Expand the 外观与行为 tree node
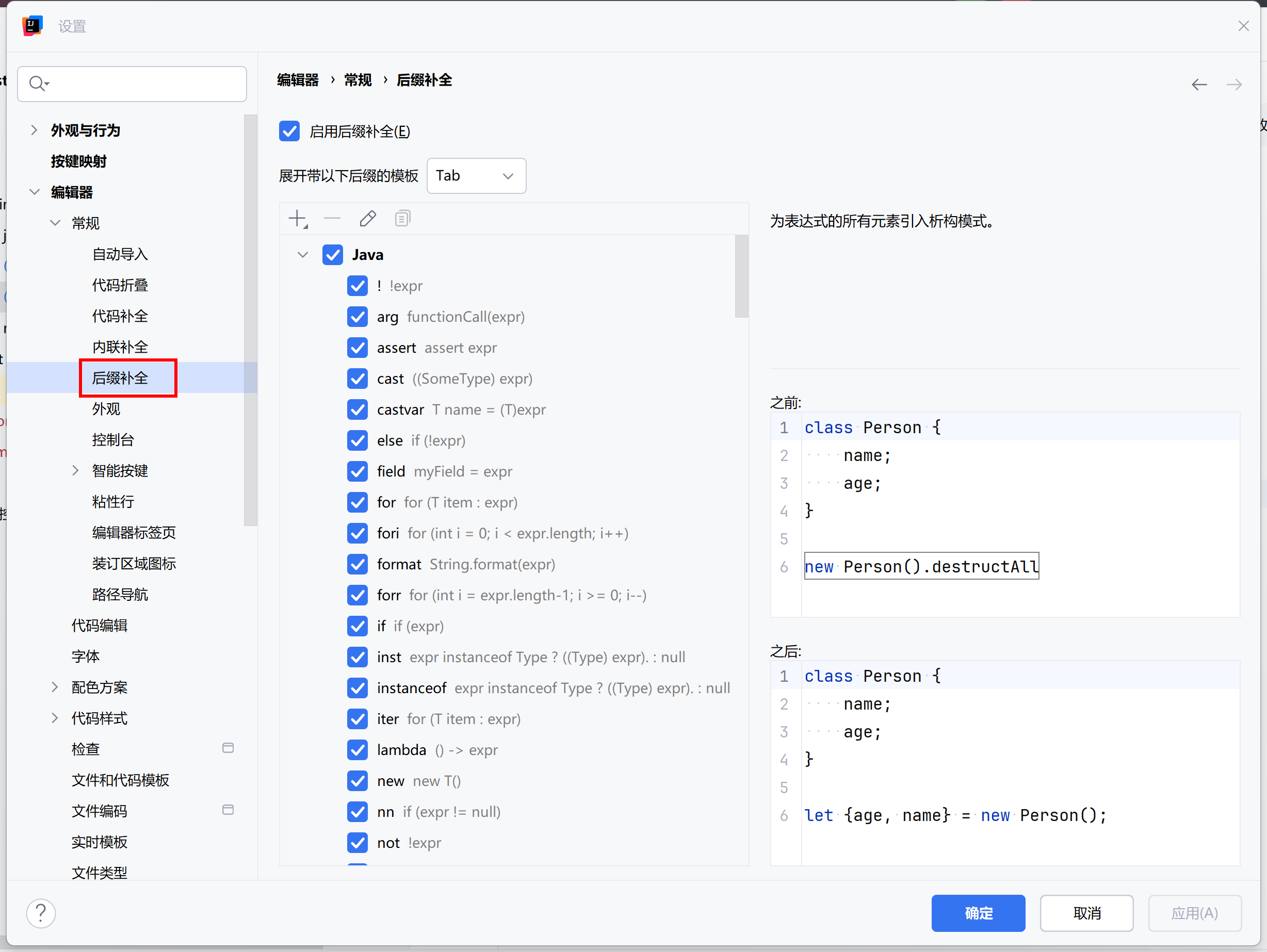Viewport: 1267px width, 952px height. click(x=35, y=130)
